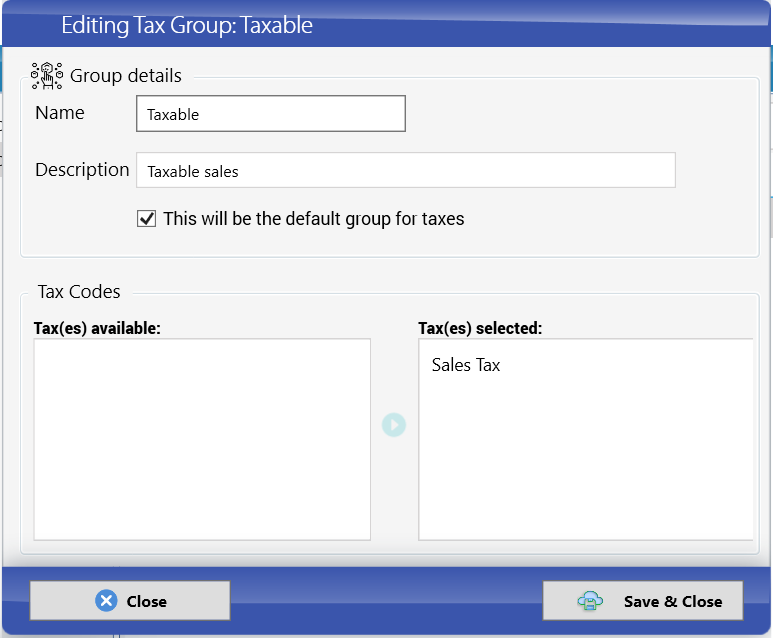
Task: Click the blue X icon on Close
Action: coord(106,601)
